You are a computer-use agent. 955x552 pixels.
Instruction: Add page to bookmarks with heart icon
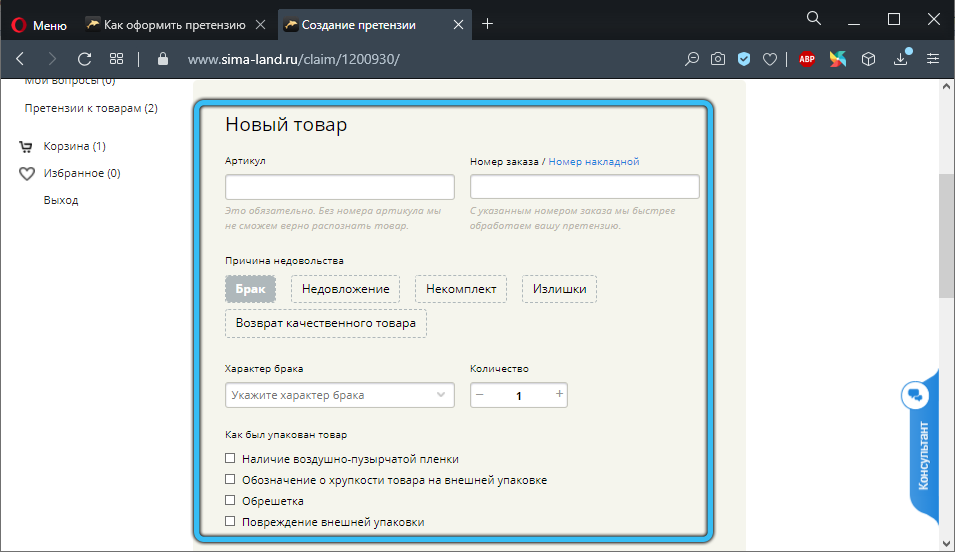[770, 59]
